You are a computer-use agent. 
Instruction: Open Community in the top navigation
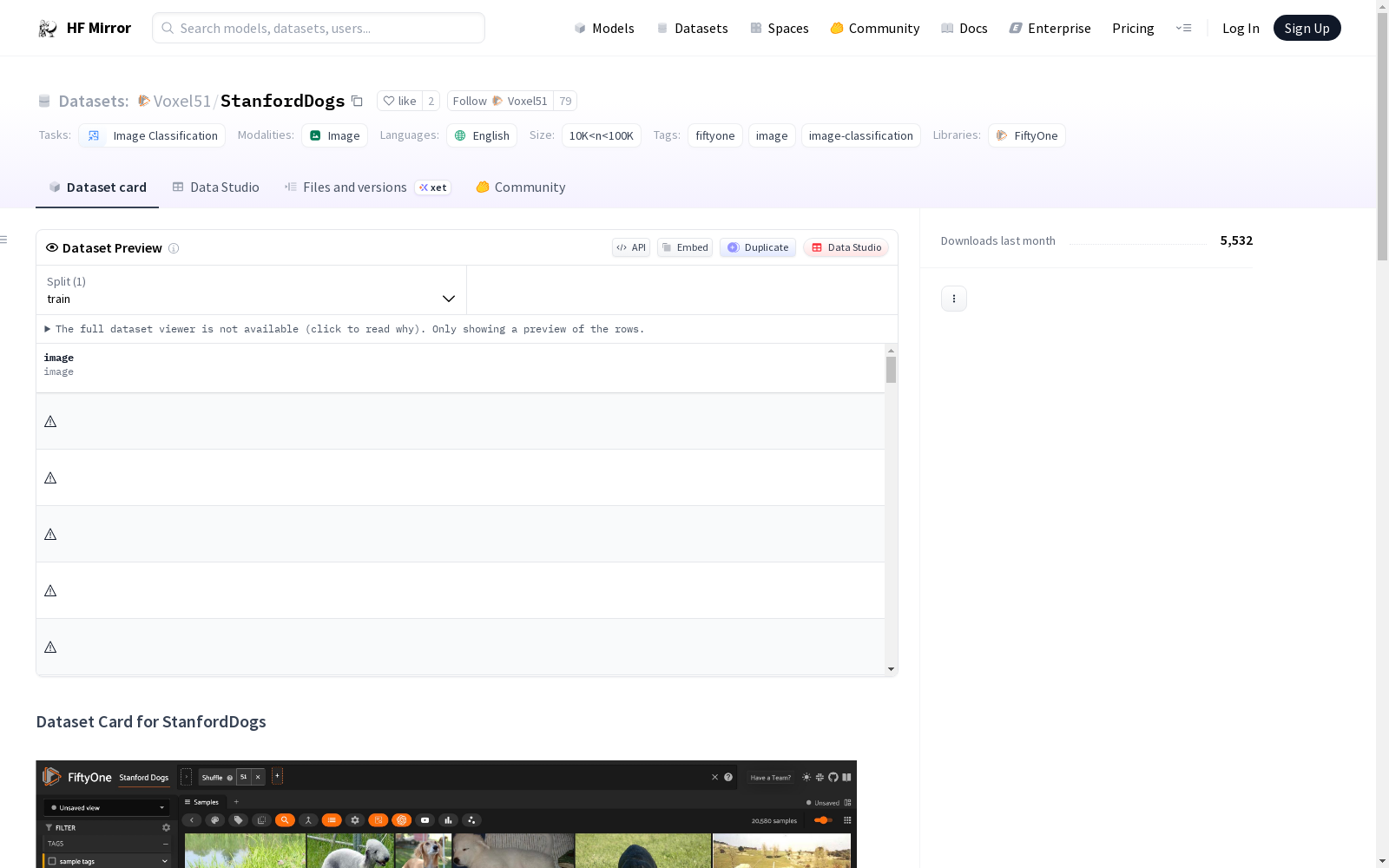874,28
